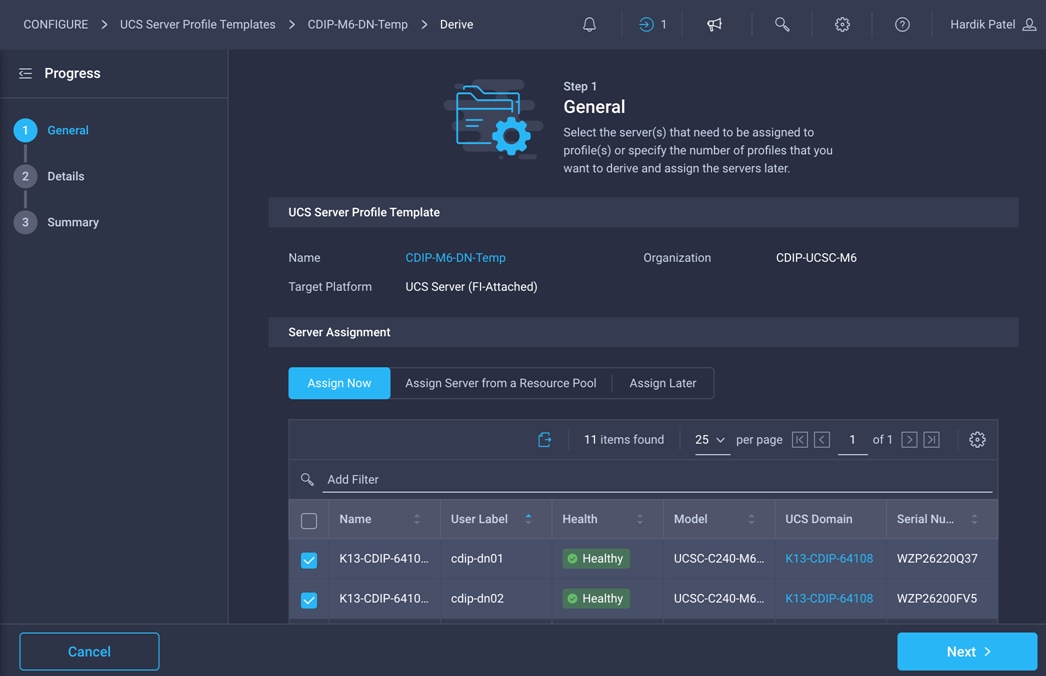Go to the Summary step
Screen dimensions: 1046x676
click(x=57, y=222)
